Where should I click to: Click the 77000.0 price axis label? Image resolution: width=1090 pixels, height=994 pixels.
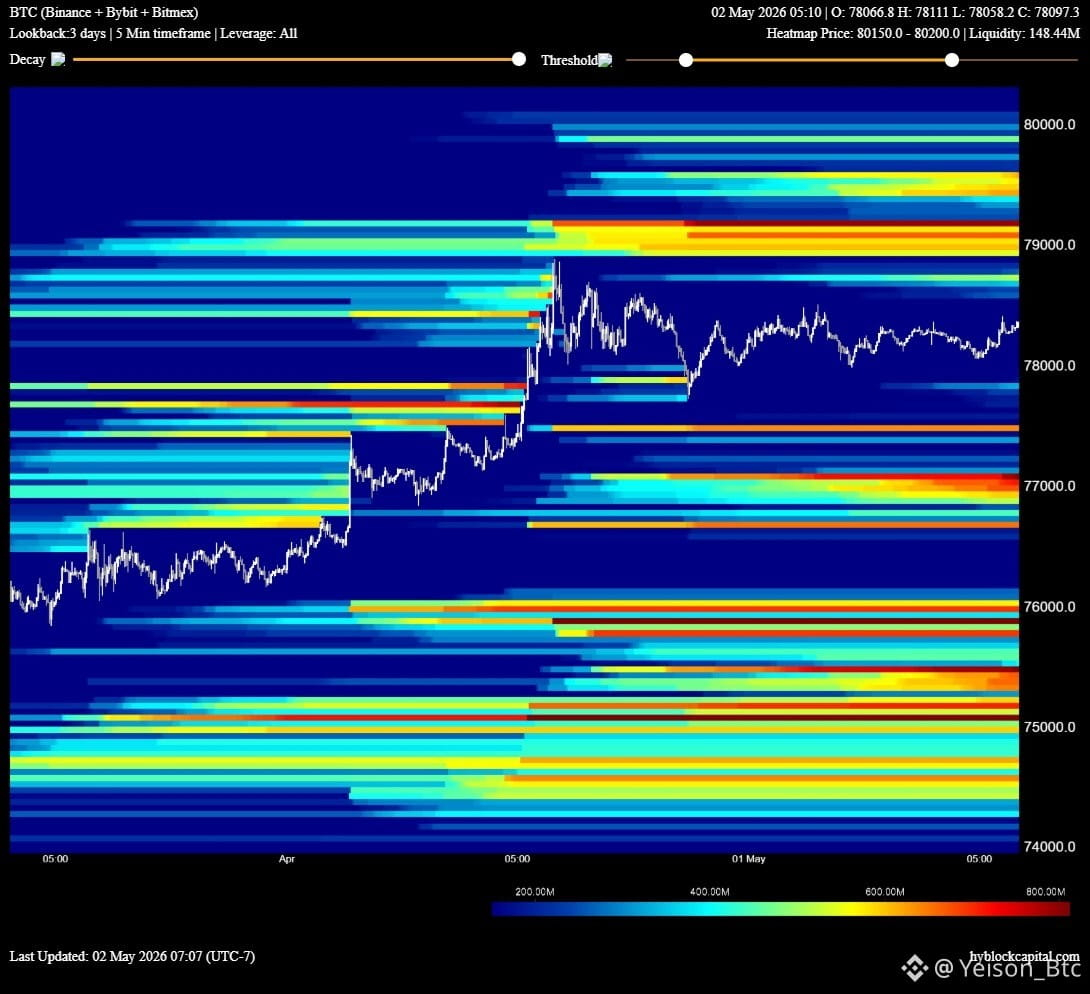[x=1049, y=485]
